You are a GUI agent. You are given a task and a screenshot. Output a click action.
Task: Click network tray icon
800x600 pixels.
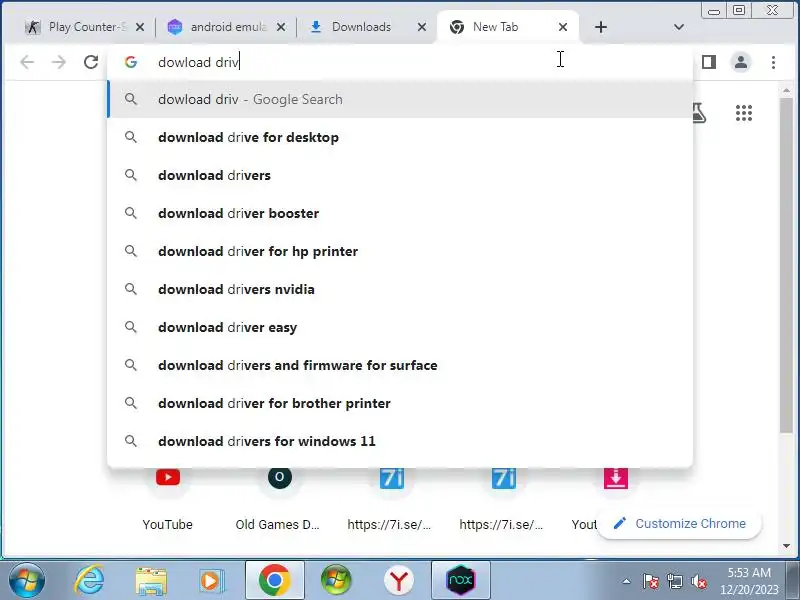[674, 581]
